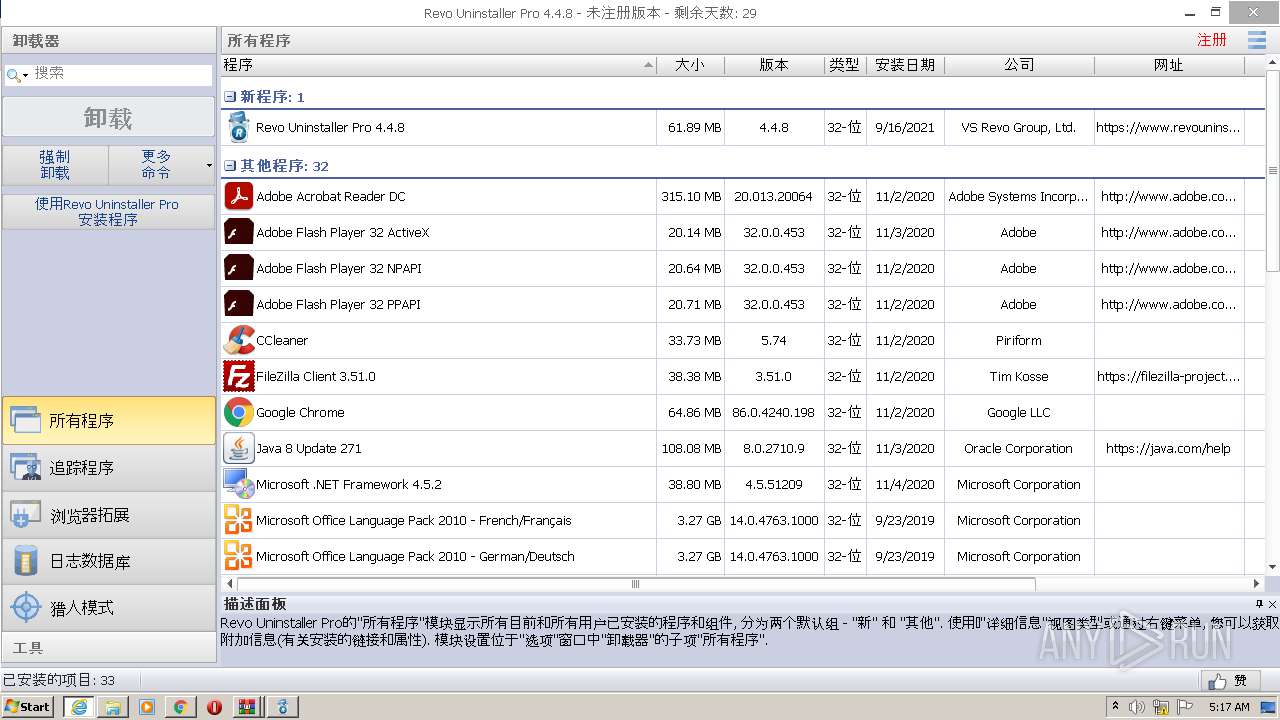The height and width of the screenshot is (720, 1280).
Task: Select the Revo Uninstaller Pro 4.4.8 program icon
Action: click(238, 127)
